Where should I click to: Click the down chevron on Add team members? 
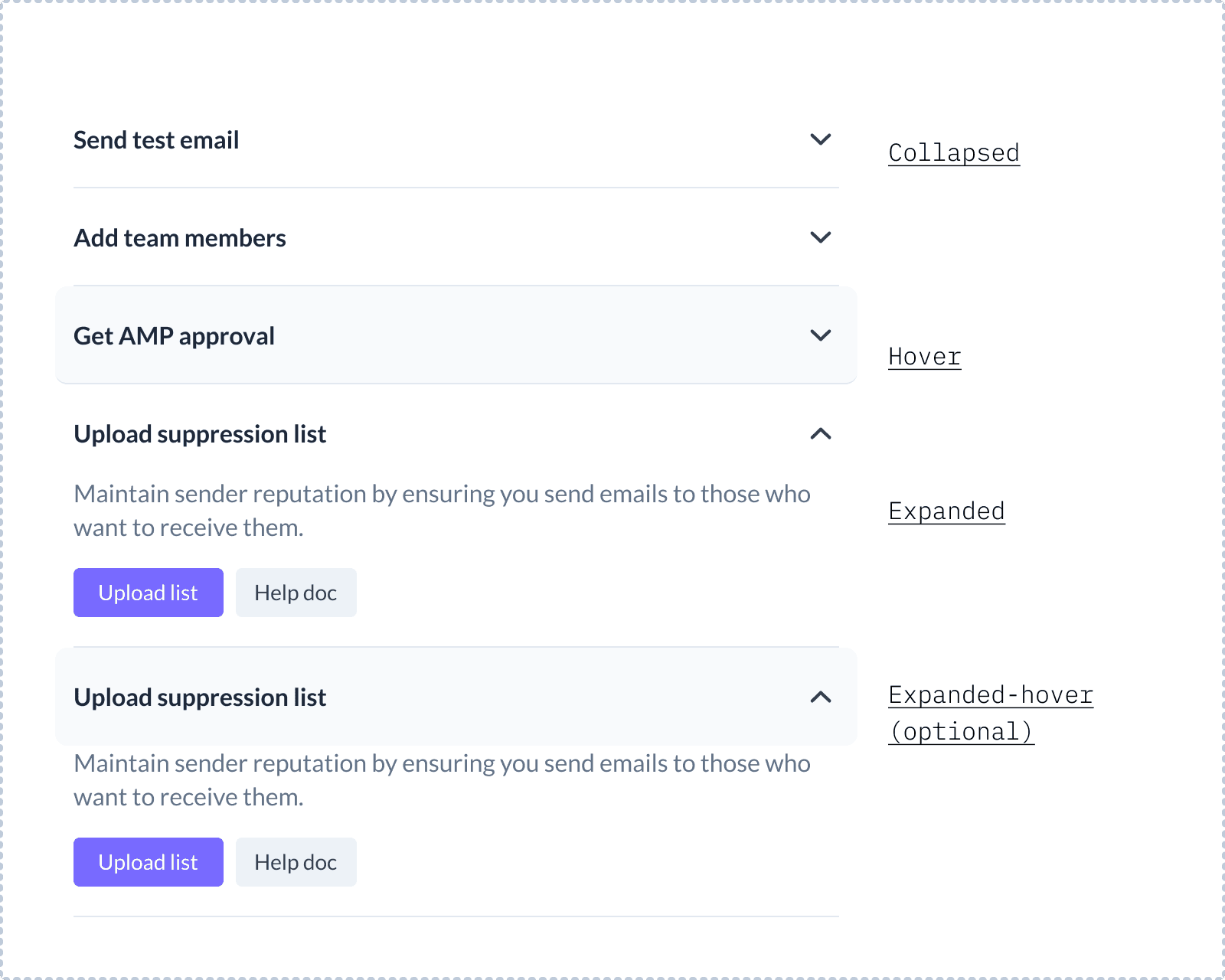coord(821,237)
